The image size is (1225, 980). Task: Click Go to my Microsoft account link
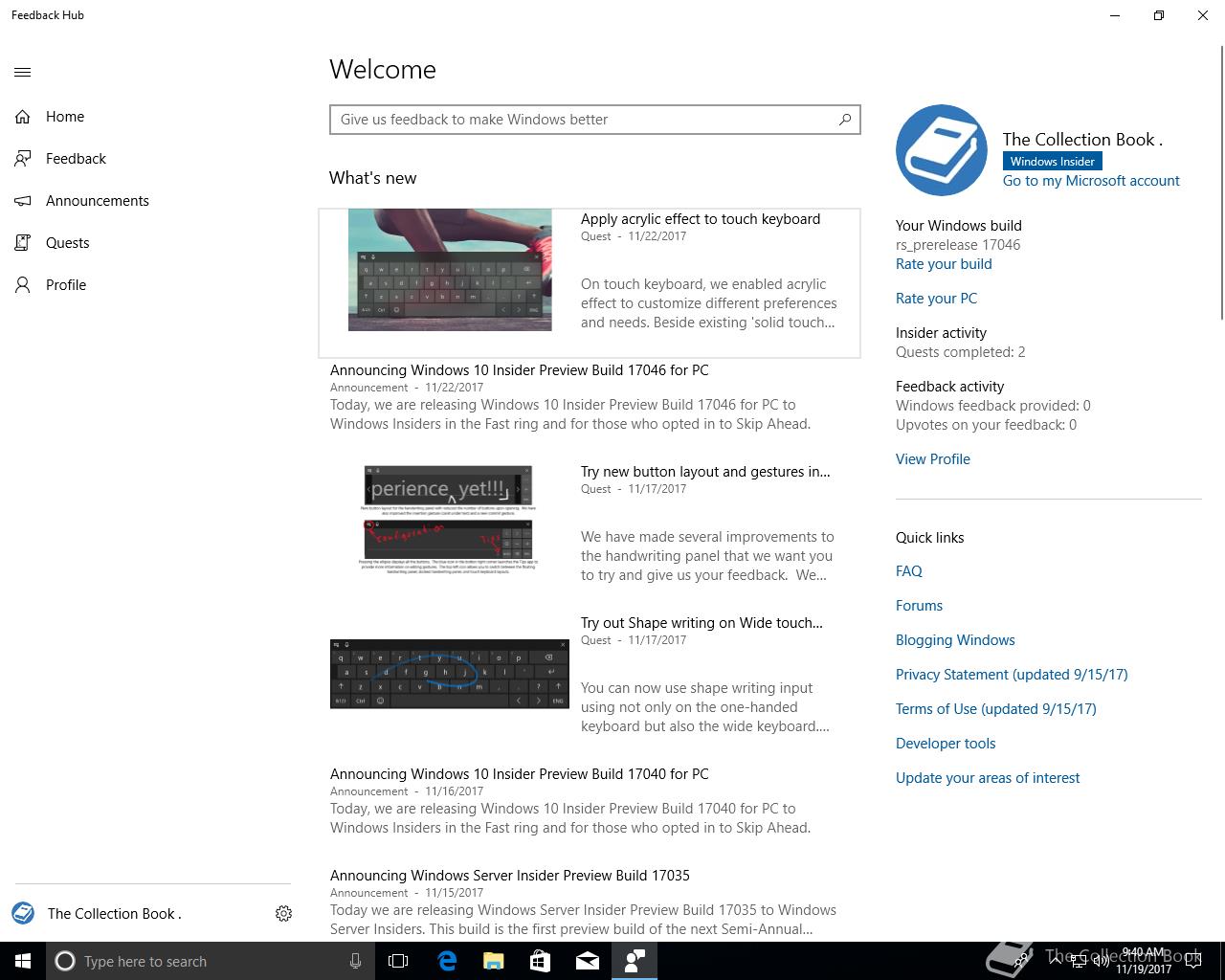(1091, 181)
